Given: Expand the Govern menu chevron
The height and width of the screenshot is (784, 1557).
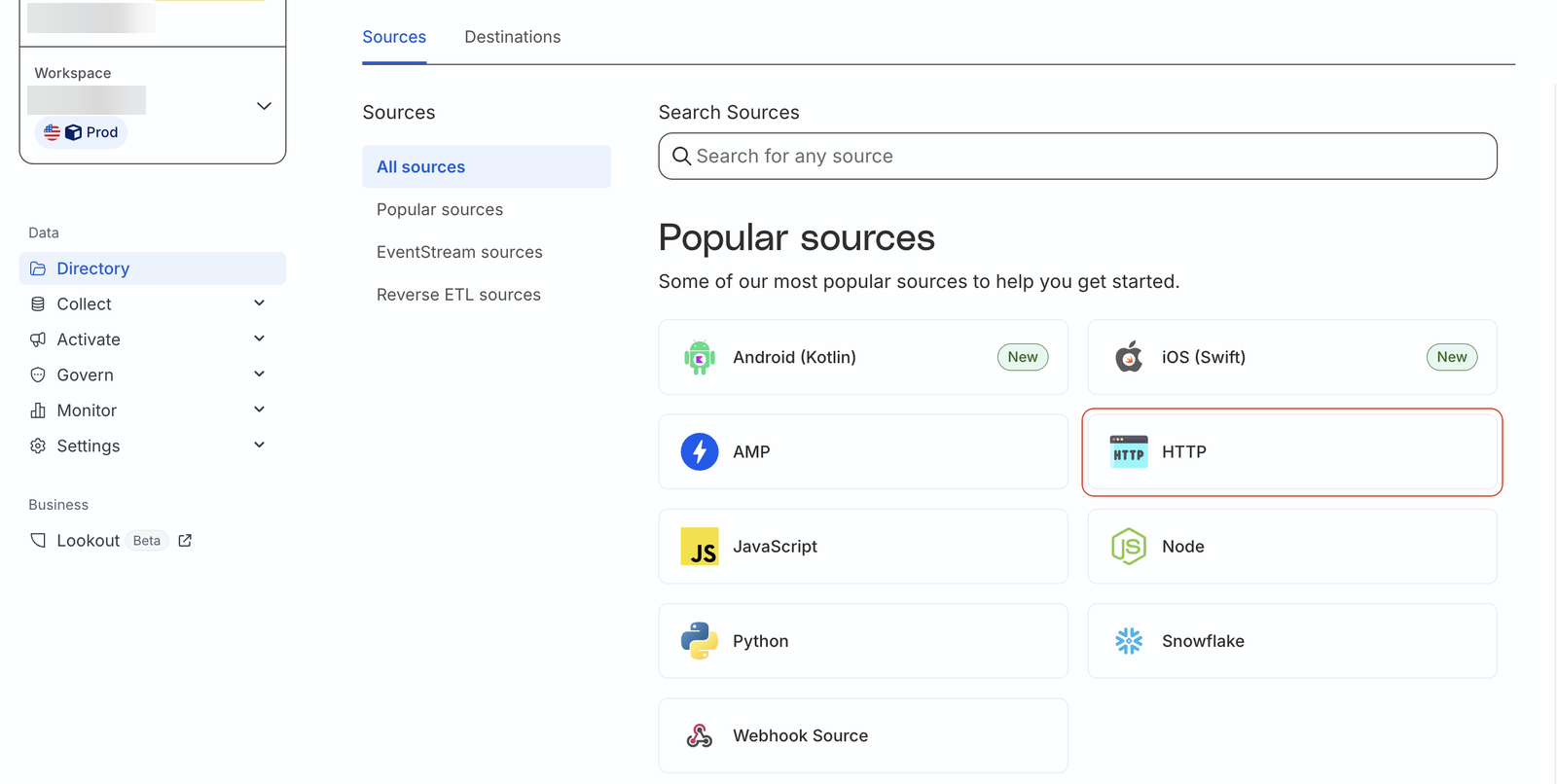Looking at the screenshot, I should [260, 374].
